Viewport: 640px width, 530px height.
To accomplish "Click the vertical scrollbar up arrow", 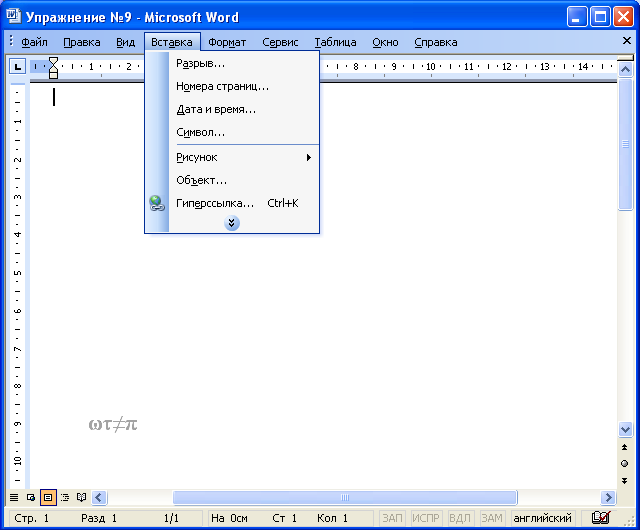I will pos(625,70).
